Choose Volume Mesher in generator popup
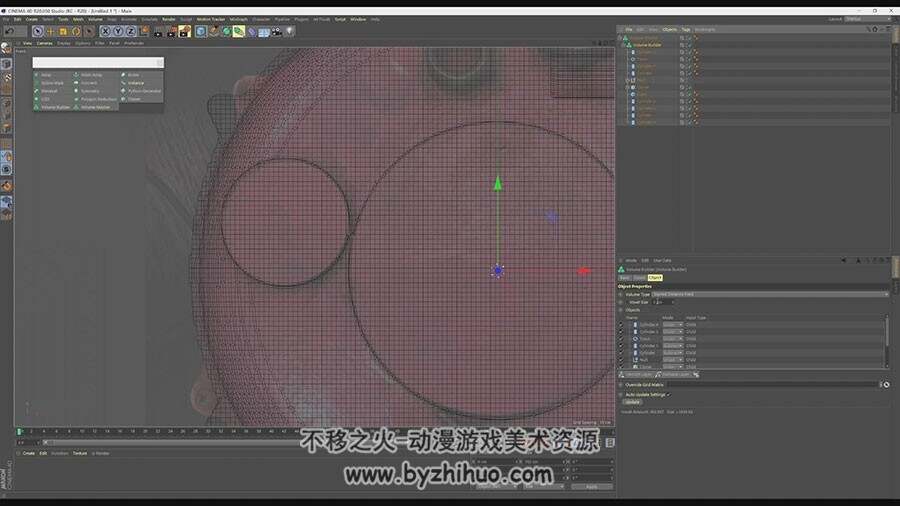The height and width of the screenshot is (506, 900). pos(91,107)
